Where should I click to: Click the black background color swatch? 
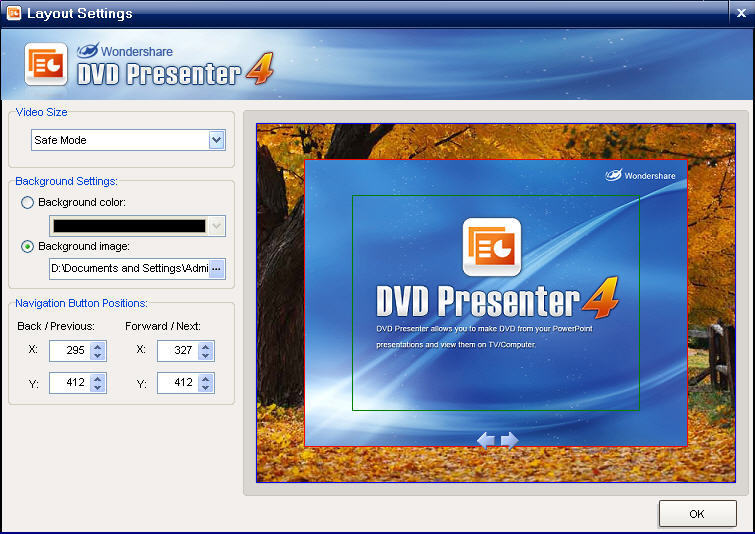click(x=130, y=226)
